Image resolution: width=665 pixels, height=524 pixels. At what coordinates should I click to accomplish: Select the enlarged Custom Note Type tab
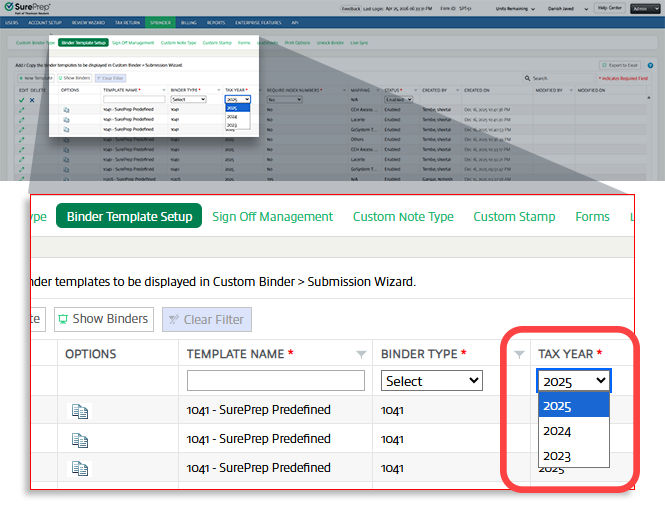pyautogui.click(x=403, y=217)
